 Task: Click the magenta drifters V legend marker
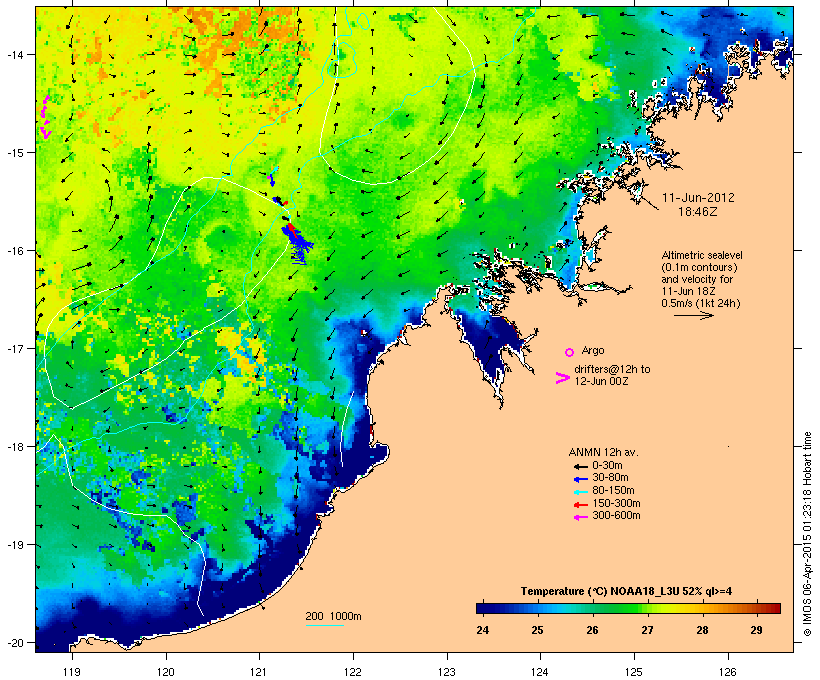click(x=563, y=378)
